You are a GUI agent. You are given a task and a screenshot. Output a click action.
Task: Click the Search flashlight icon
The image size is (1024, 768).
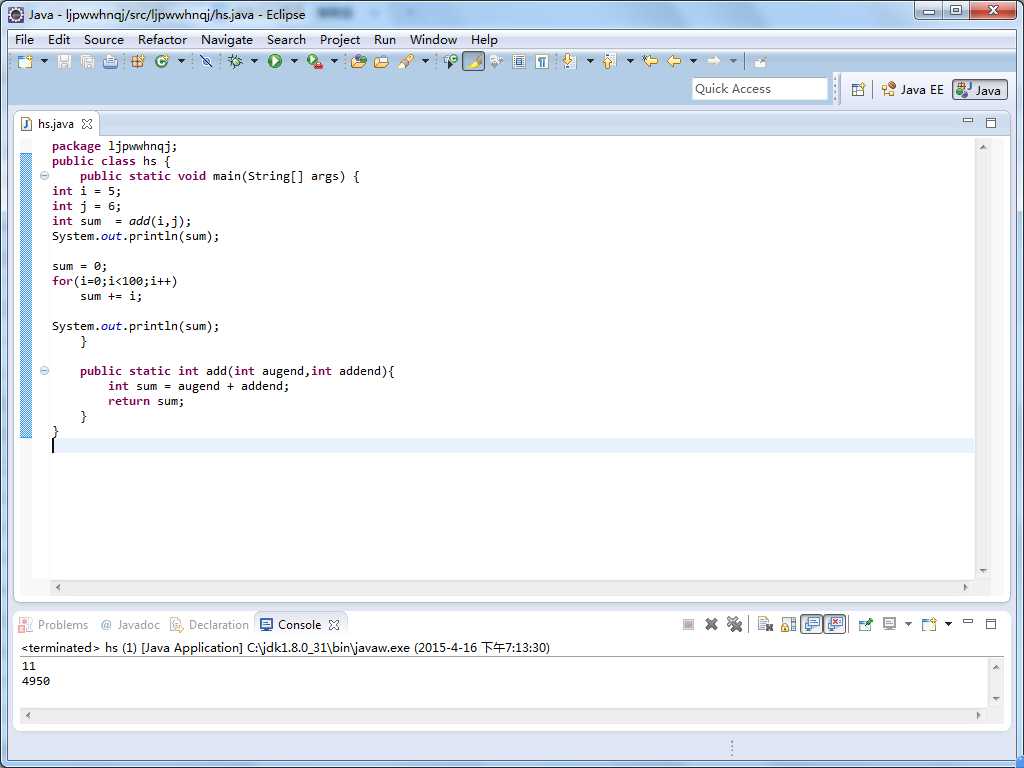coord(406,62)
